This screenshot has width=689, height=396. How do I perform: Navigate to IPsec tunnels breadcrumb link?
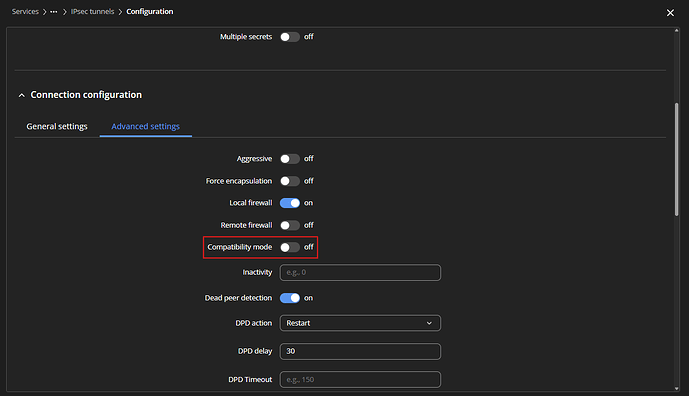92,11
